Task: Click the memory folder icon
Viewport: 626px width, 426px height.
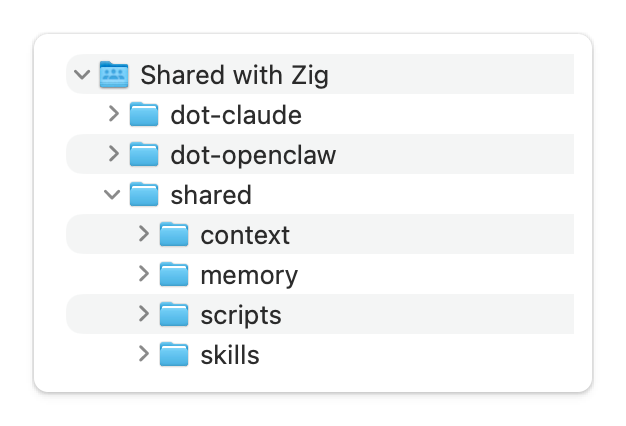Action: (174, 275)
